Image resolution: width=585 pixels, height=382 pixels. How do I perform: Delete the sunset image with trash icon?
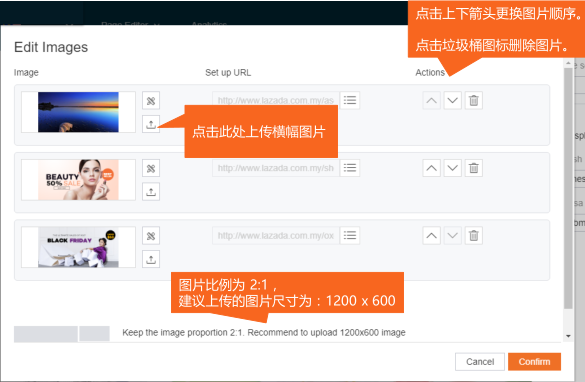pyautogui.click(x=473, y=101)
